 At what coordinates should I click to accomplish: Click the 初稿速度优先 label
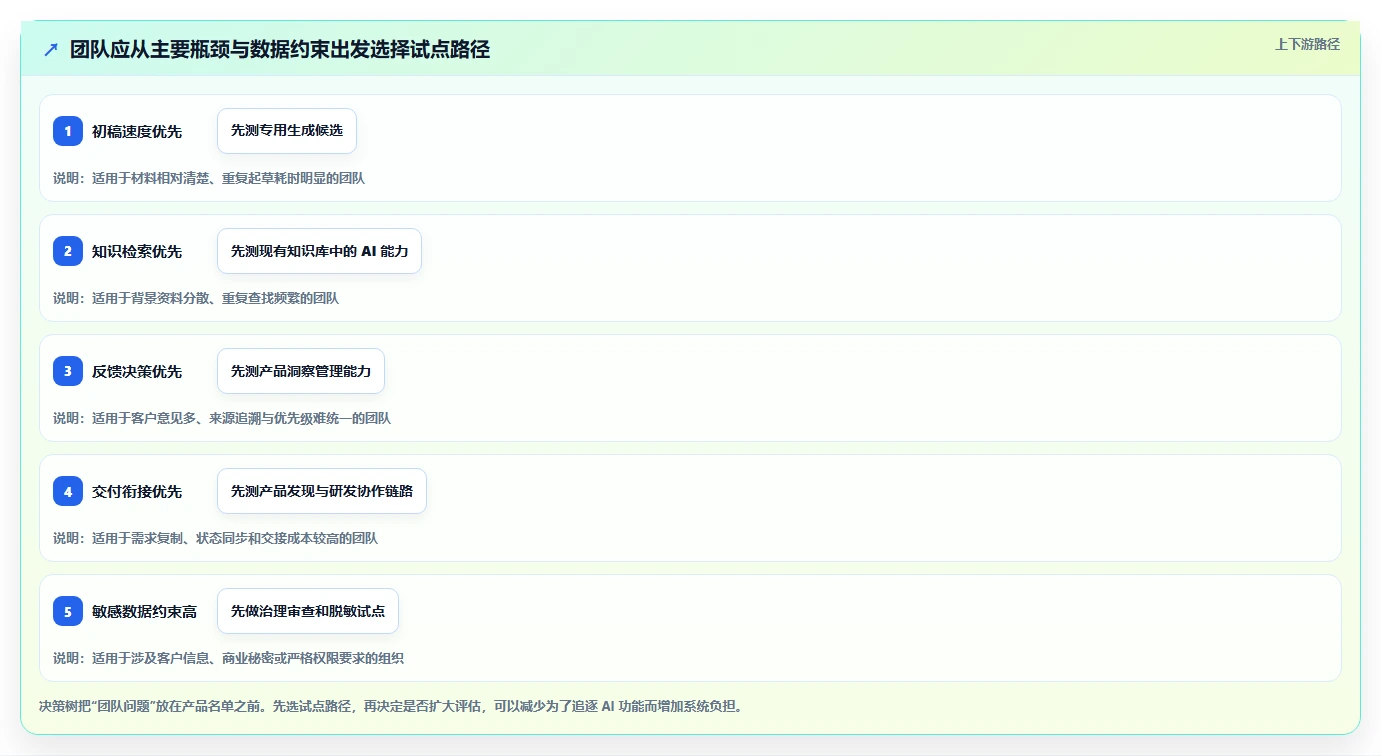coord(137,131)
